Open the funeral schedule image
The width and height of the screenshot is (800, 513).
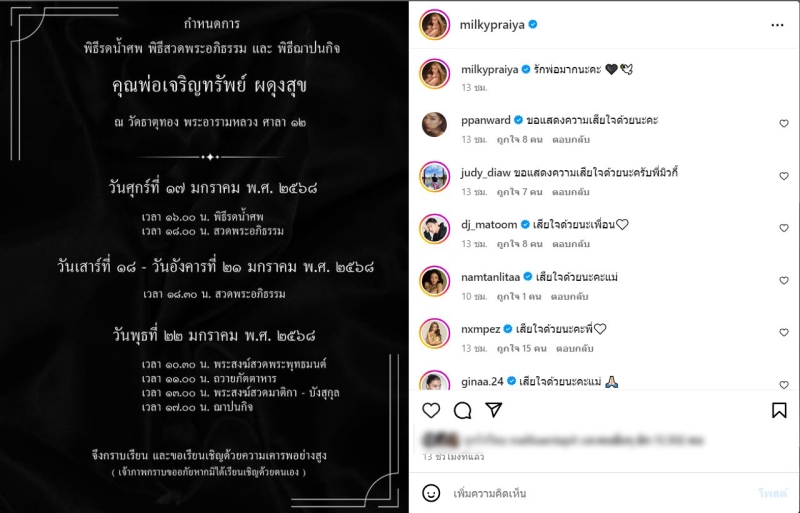pyautogui.click(x=204, y=256)
